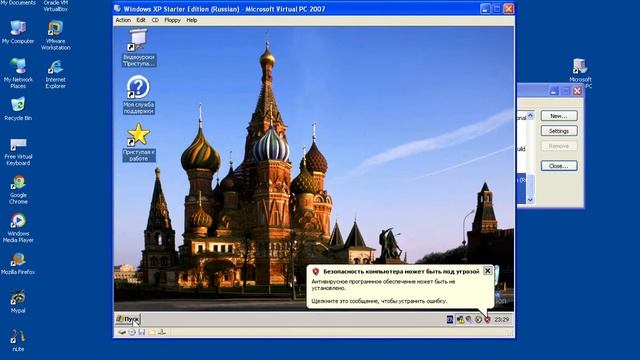
Task: Click hard disk activity icon in VPC status bar
Action: pyautogui.click(x=122, y=332)
